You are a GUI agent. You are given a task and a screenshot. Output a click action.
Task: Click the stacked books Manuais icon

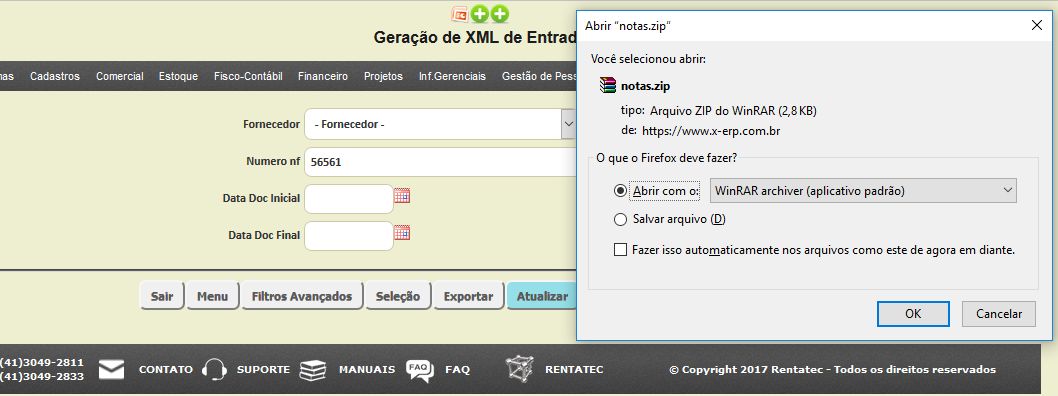click(x=313, y=370)
